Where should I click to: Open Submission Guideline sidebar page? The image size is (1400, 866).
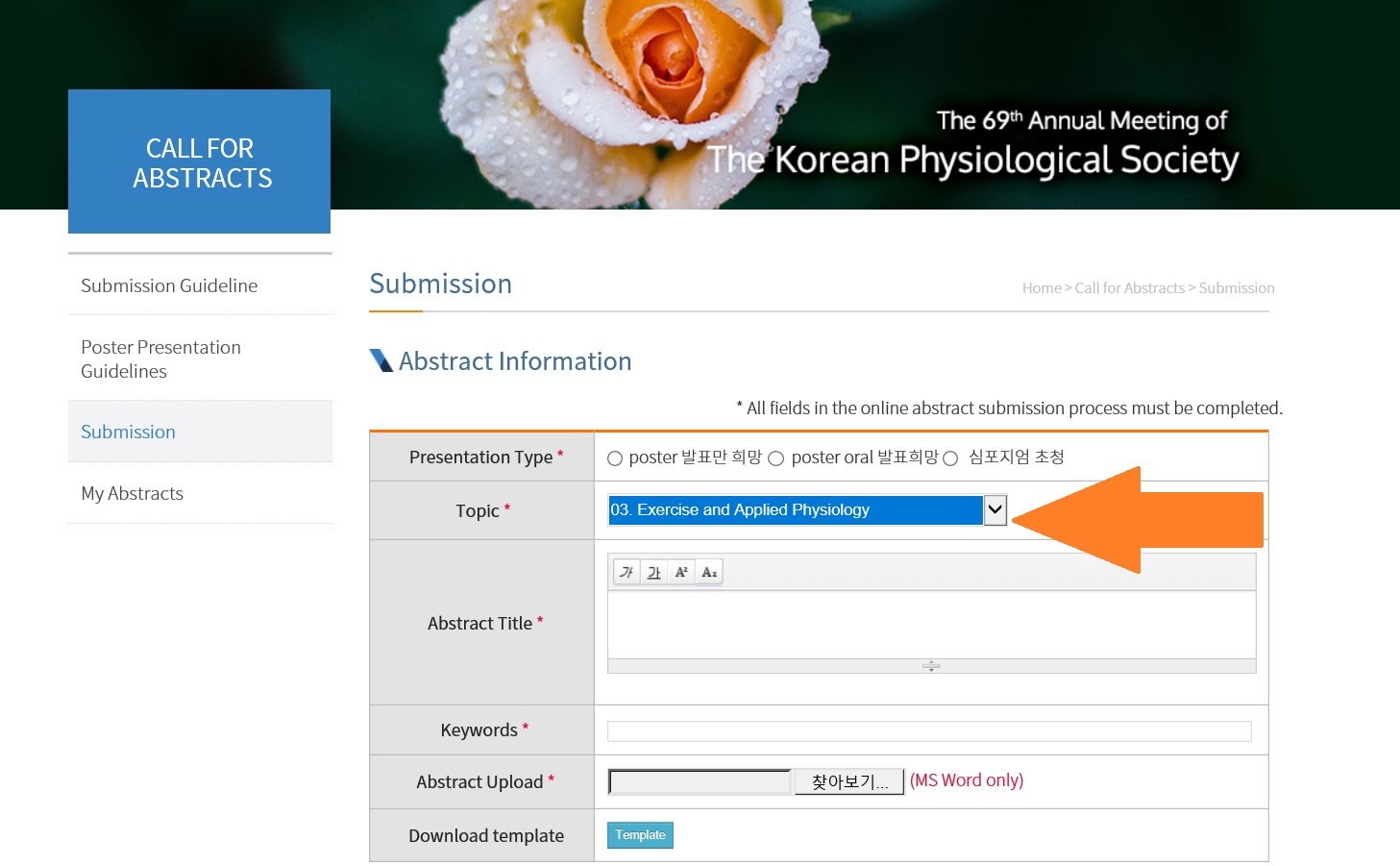coord(169,285)
